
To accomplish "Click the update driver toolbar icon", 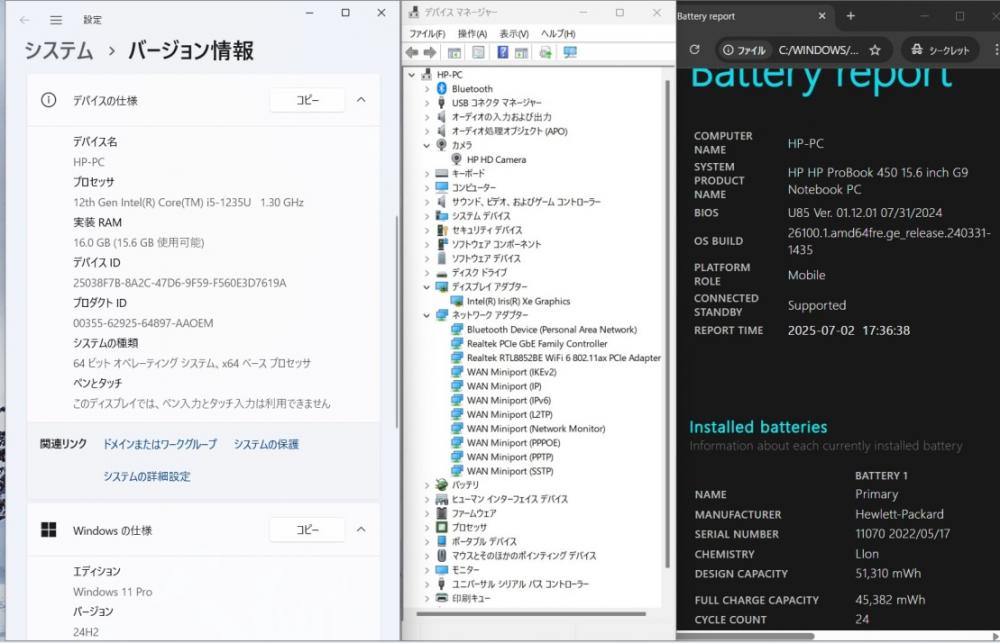I will pos(545,52).
